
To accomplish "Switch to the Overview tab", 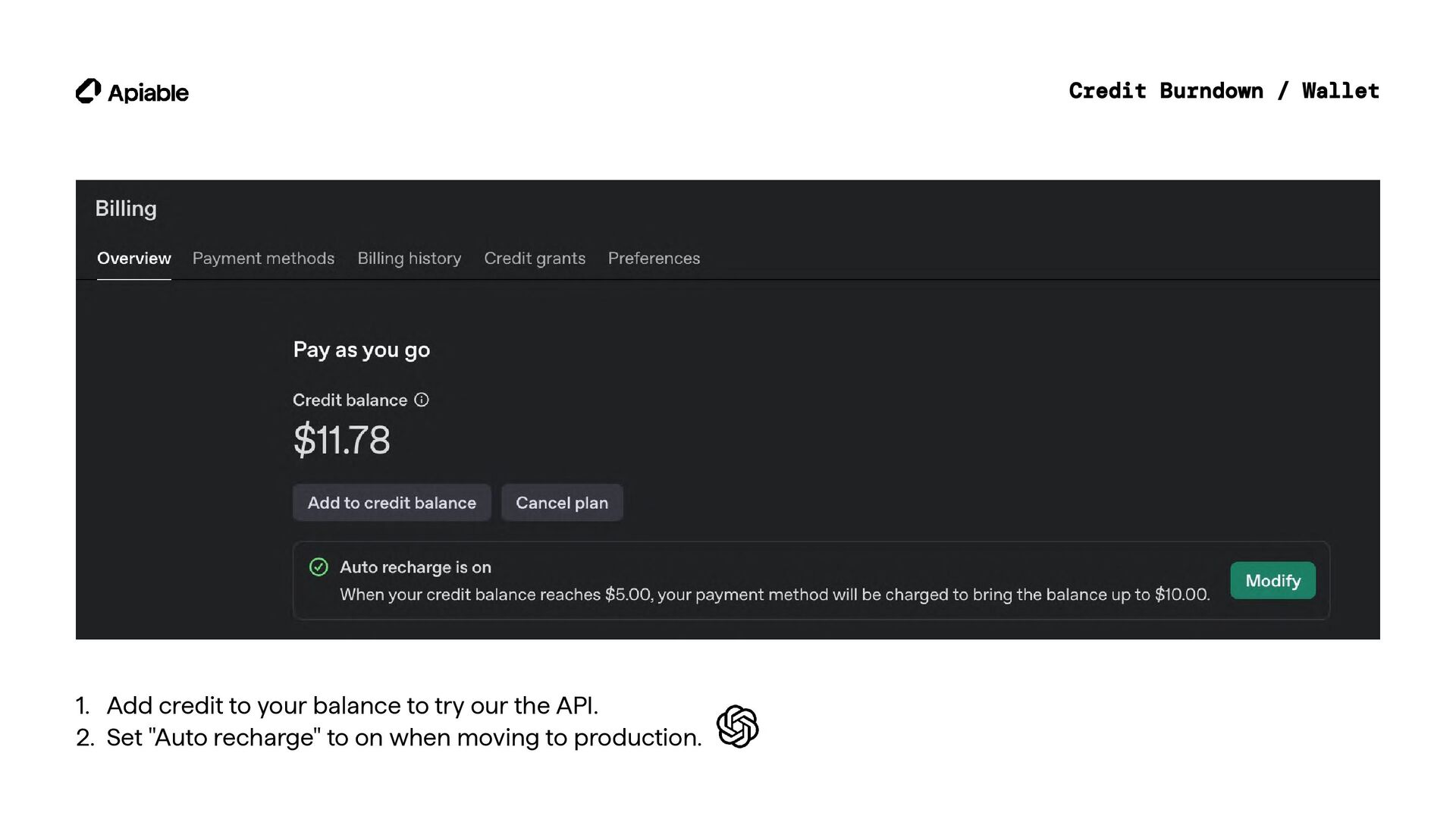I will point(133,259).
